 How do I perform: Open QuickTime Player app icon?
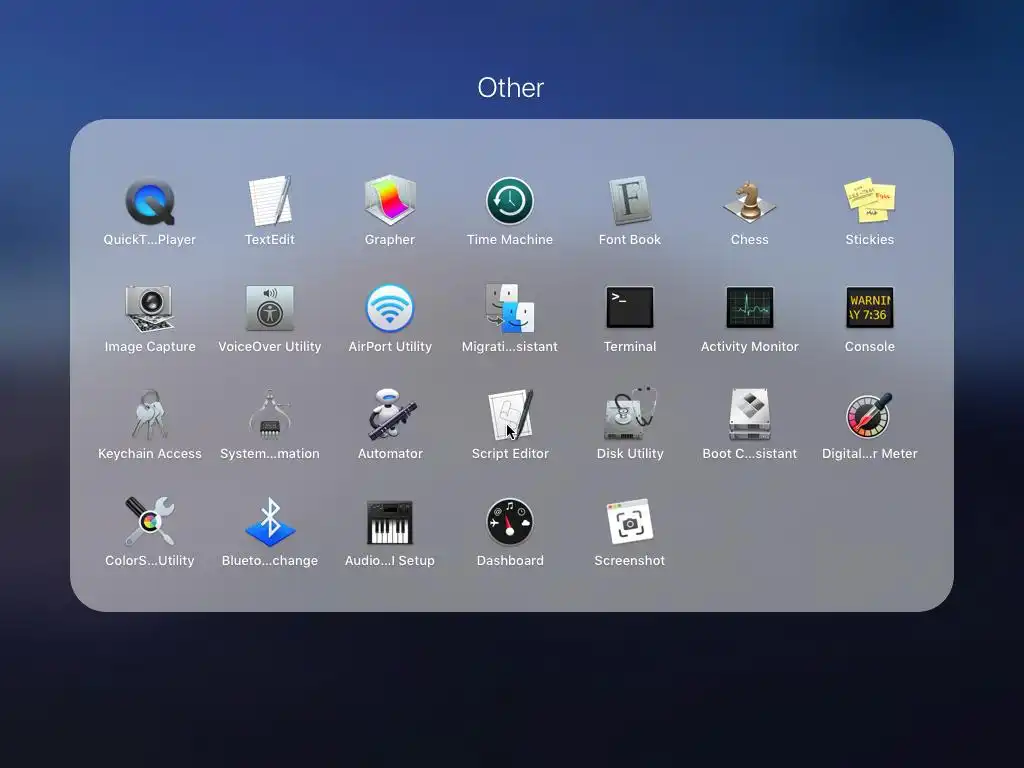click(150, 202)
